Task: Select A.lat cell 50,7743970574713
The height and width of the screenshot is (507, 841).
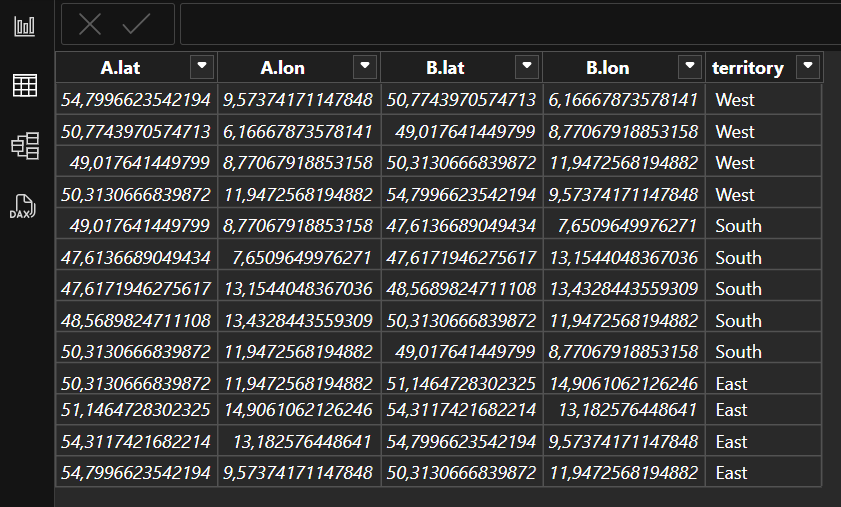Action: tap(137, 131)
